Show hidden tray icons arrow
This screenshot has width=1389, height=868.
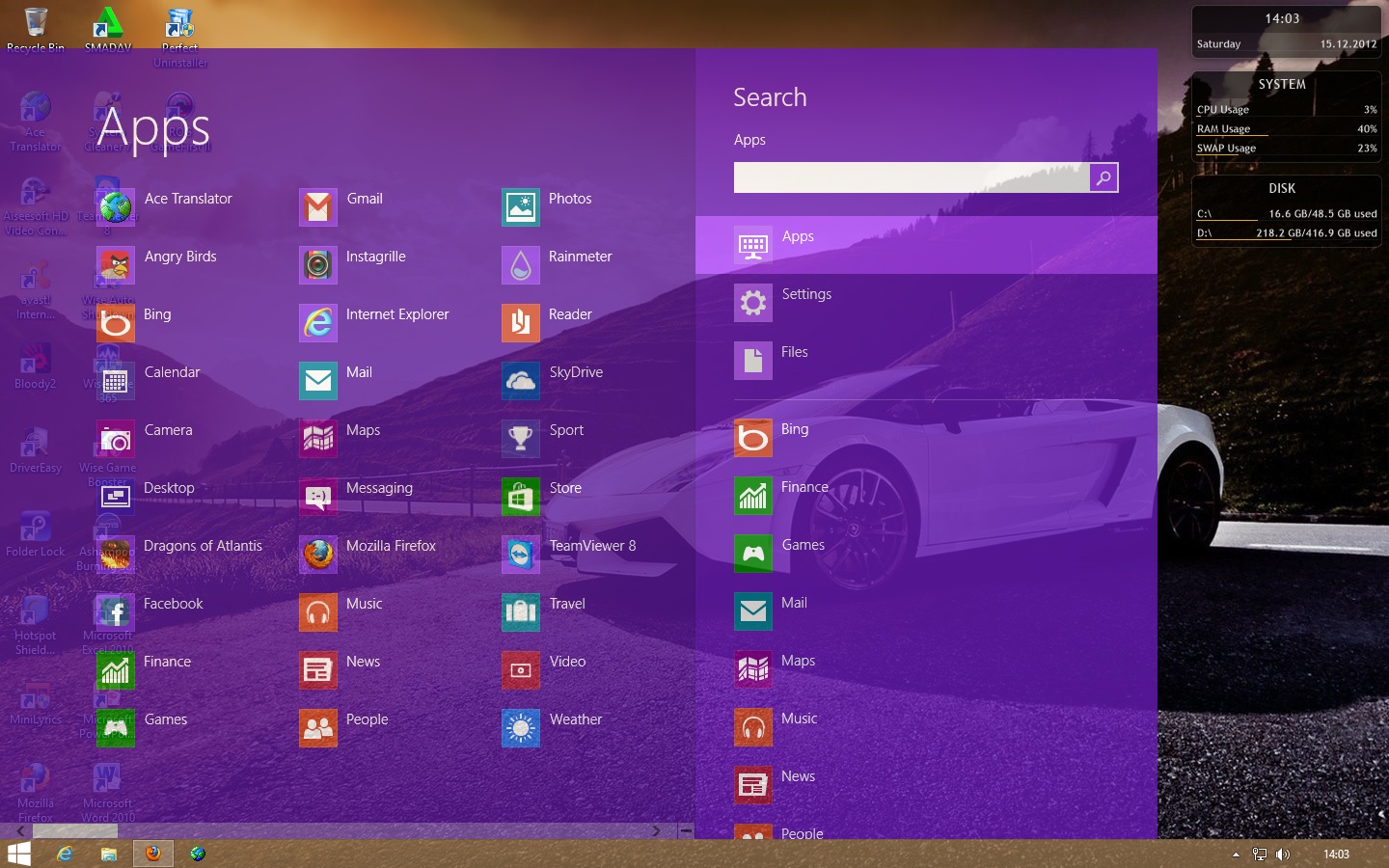(1236, 854)
